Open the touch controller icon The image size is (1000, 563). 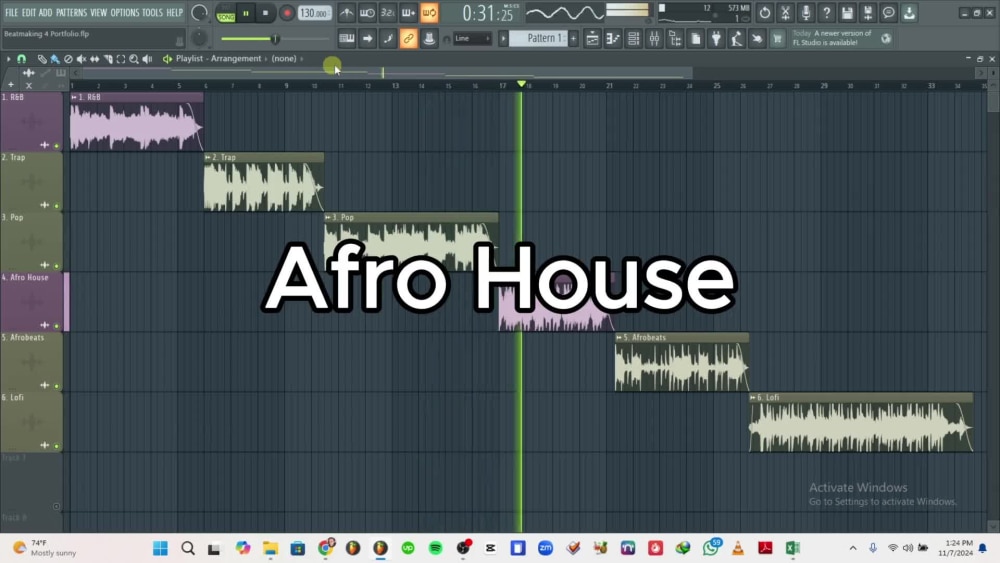click(757, 39)
